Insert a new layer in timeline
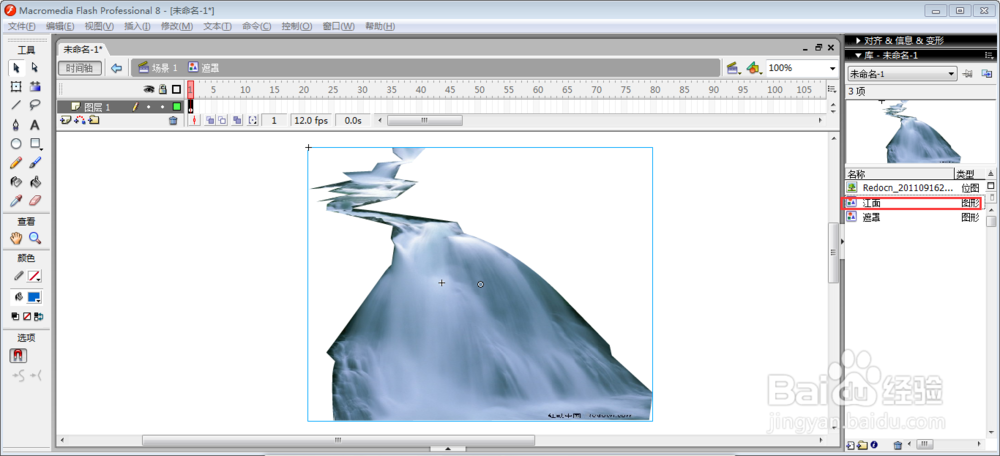Image resolution: width=1000 pixels, height=456 pixels. point(65,120)
